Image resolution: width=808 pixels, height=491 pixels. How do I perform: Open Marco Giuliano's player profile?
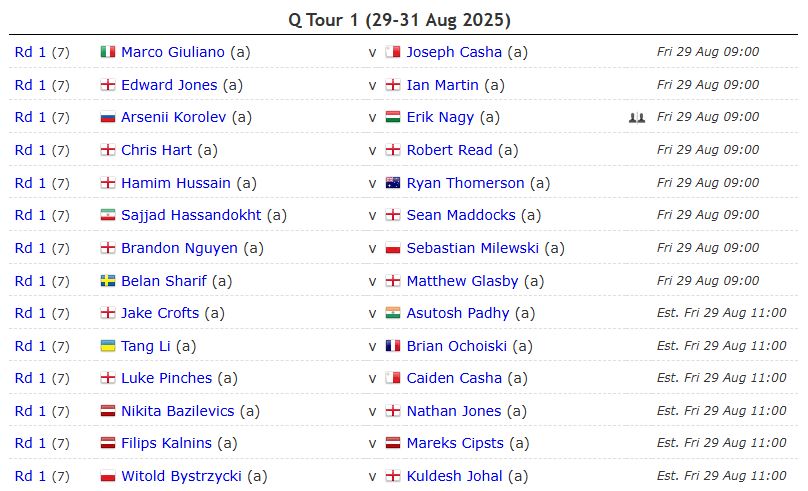click(173, 52)
